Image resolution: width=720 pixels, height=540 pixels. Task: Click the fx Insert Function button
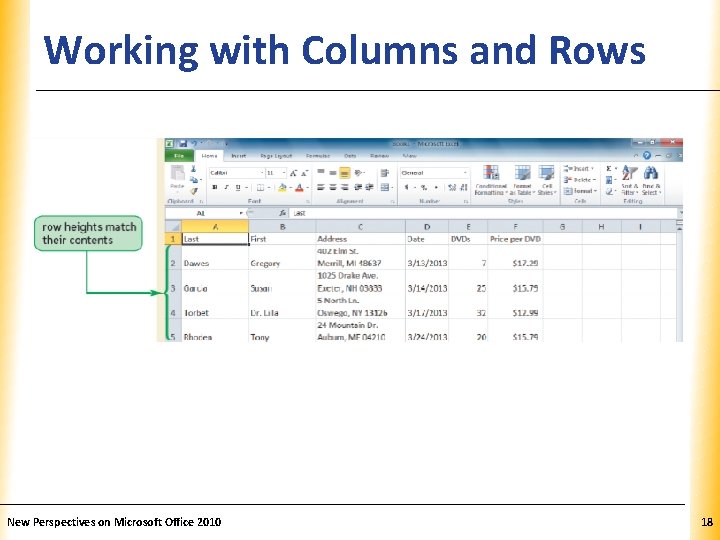click(282, 213)
